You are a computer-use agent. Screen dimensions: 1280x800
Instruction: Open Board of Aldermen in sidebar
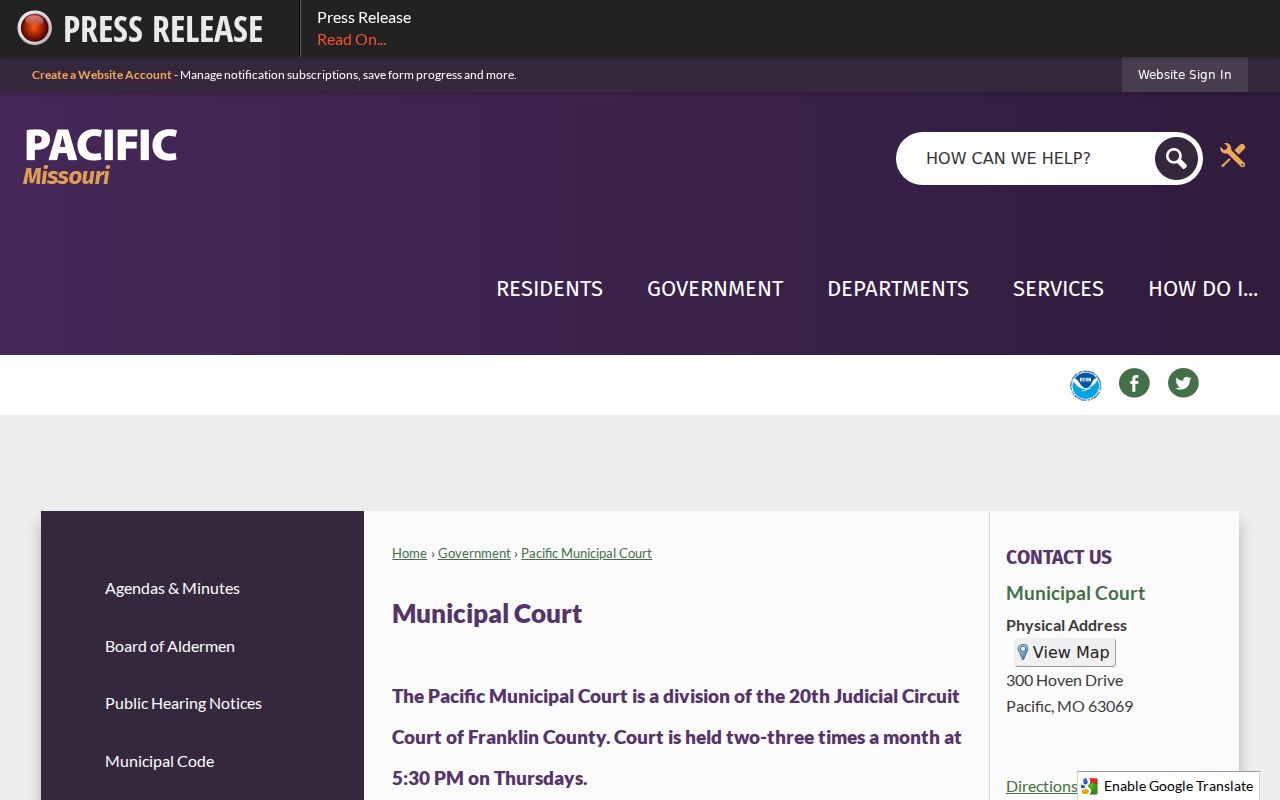tap(170, 646)
